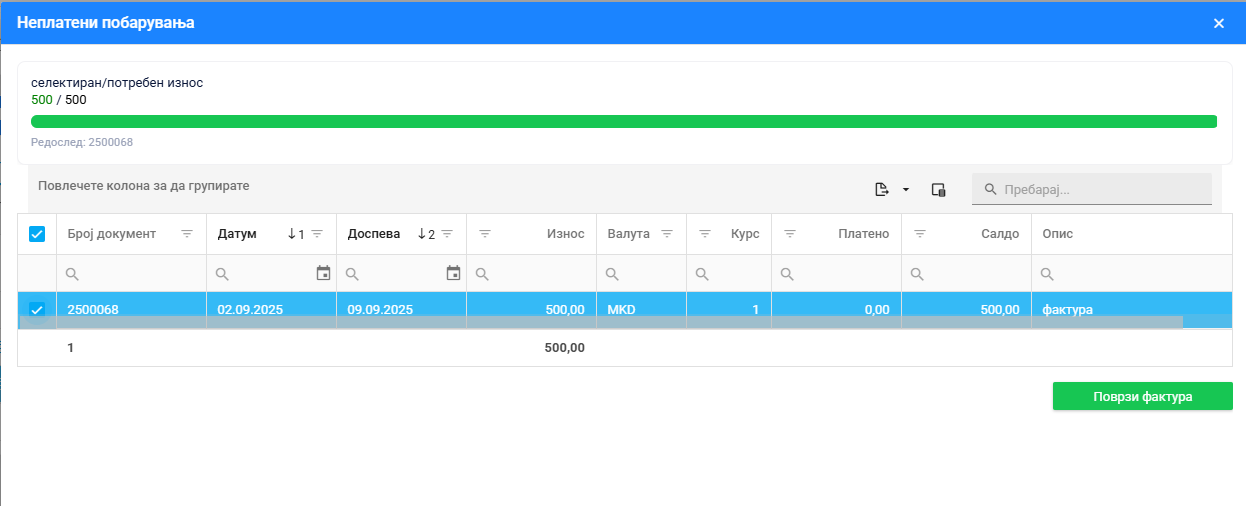Click the export data icon

pyautogui.click(x=881, y=189)
